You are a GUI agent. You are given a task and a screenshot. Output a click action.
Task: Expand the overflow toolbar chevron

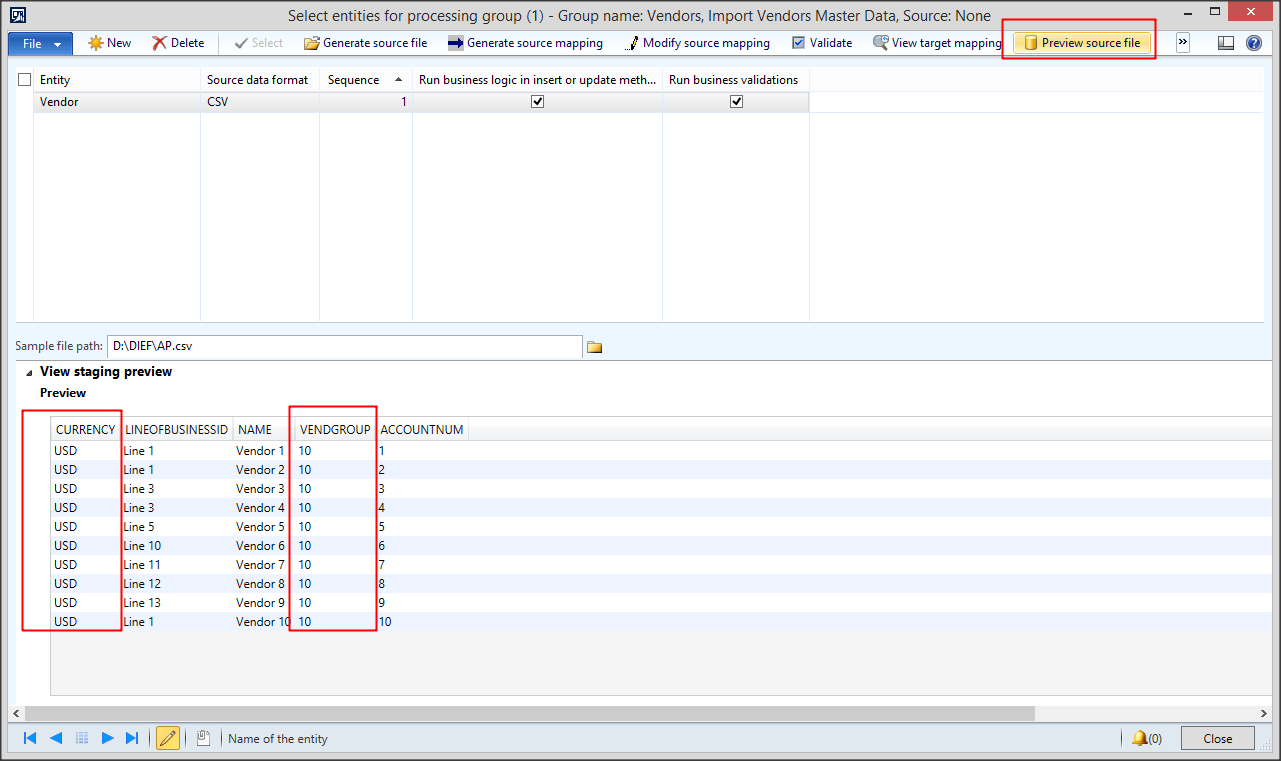(x=1182, y=43)
